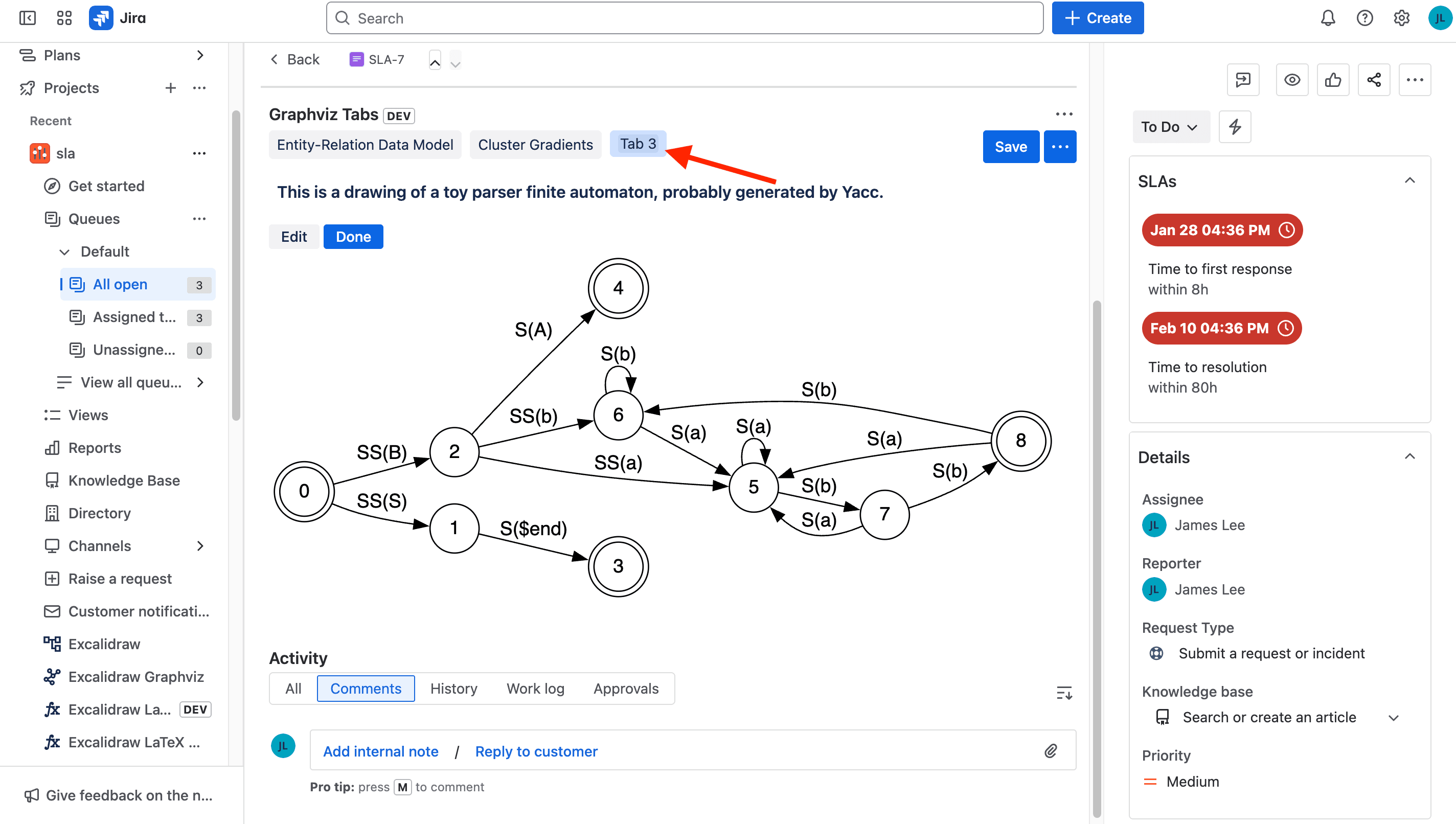Screen dimensions: 1456x824
Task: Go to next issue with down arrow
Action: click(x=456, y=60)
